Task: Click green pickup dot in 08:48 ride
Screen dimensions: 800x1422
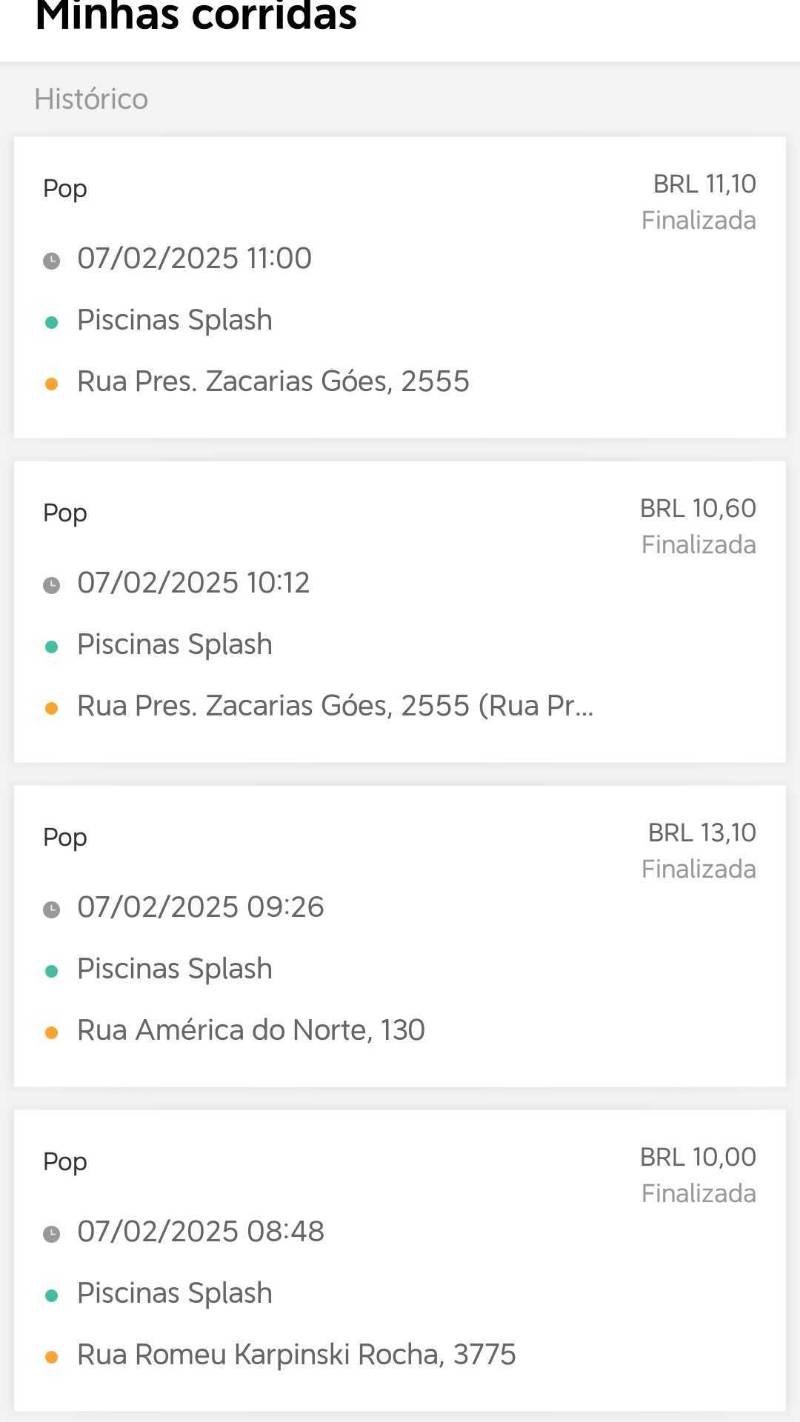Action: click(x=52, y=1295)
